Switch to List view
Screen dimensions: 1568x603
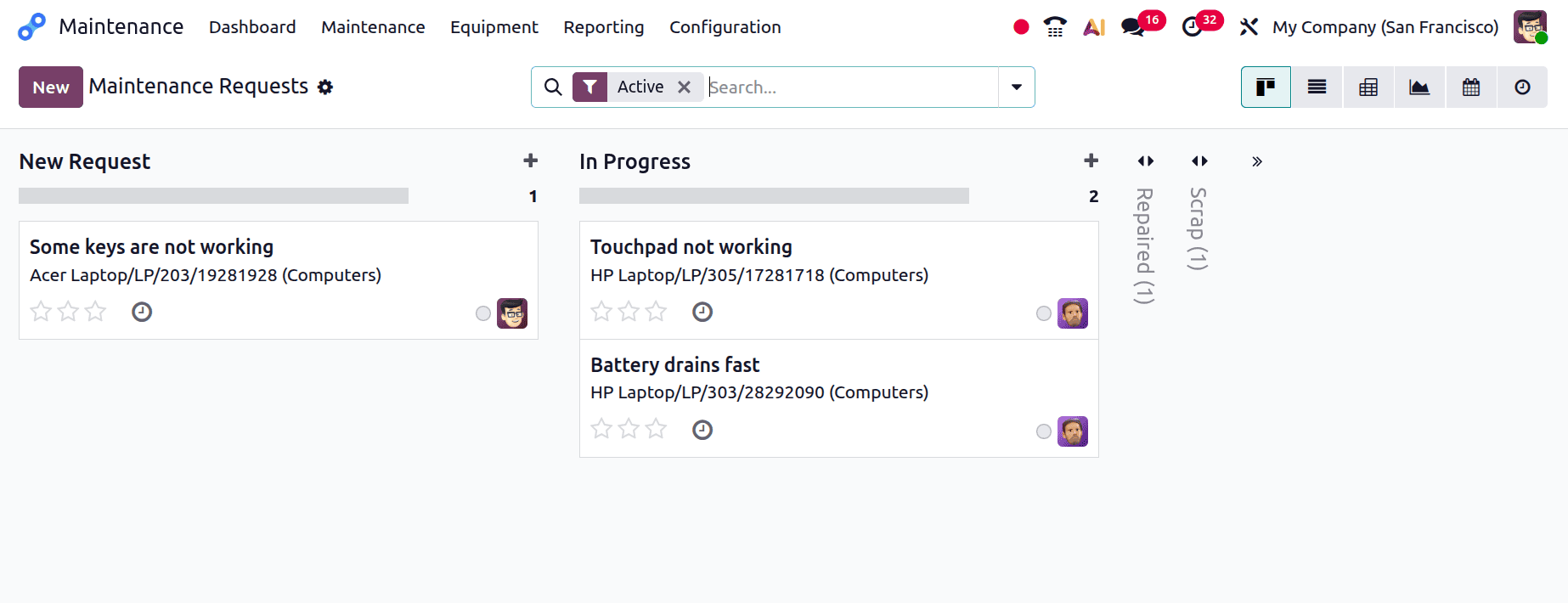(x=1317, y=87)
